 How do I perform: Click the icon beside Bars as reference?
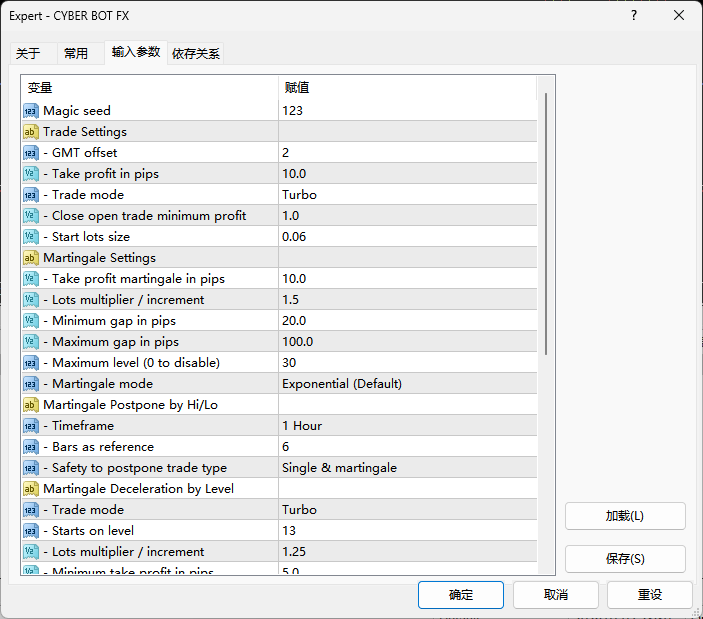(31, 447)
